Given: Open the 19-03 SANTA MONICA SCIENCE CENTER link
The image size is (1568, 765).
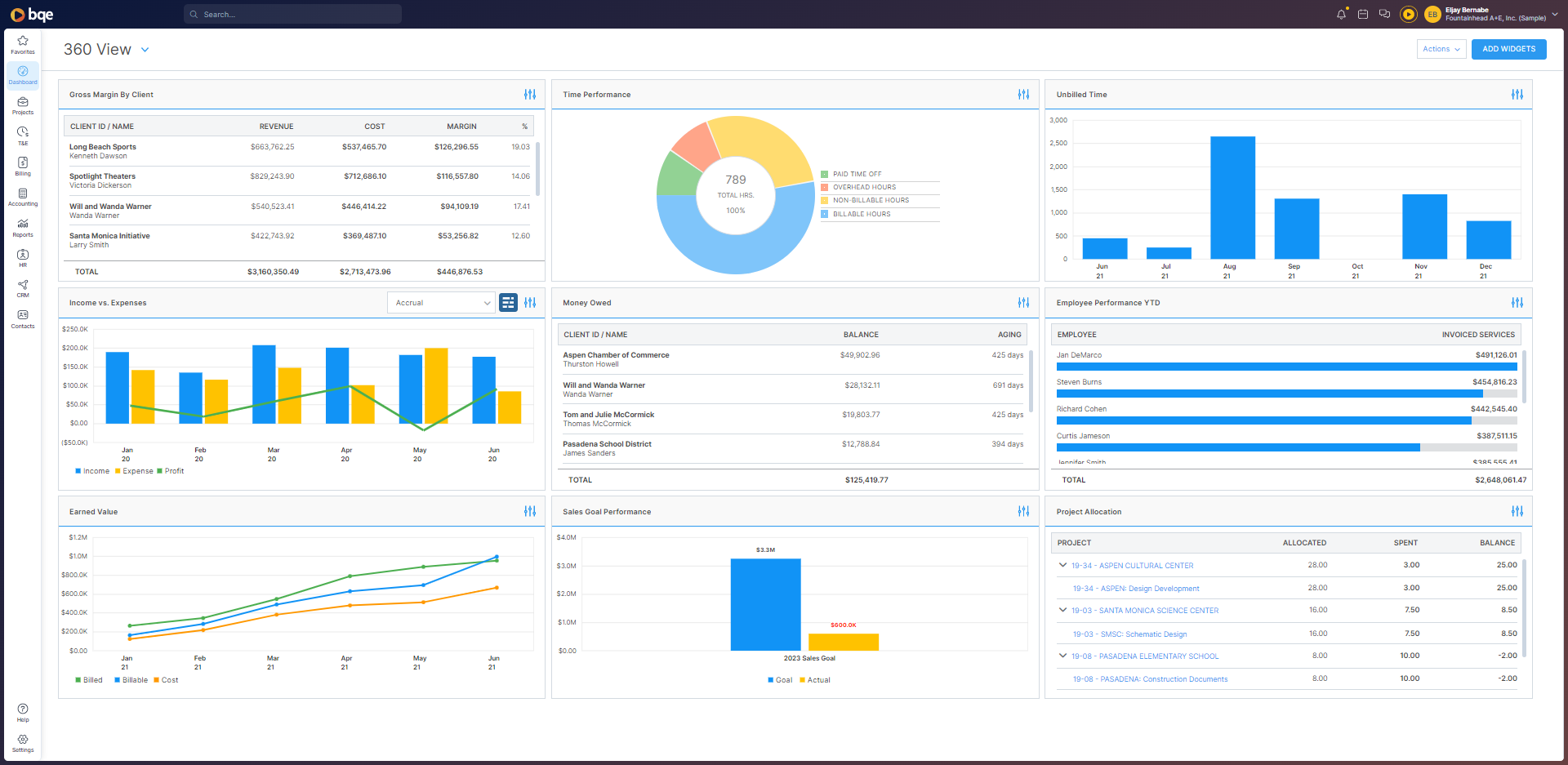Looking at the screenshot, I should click(1145, 610).
